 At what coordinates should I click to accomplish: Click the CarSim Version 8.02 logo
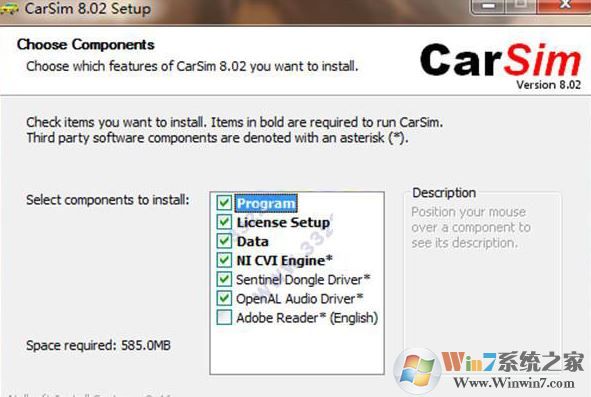click(501, 66)
